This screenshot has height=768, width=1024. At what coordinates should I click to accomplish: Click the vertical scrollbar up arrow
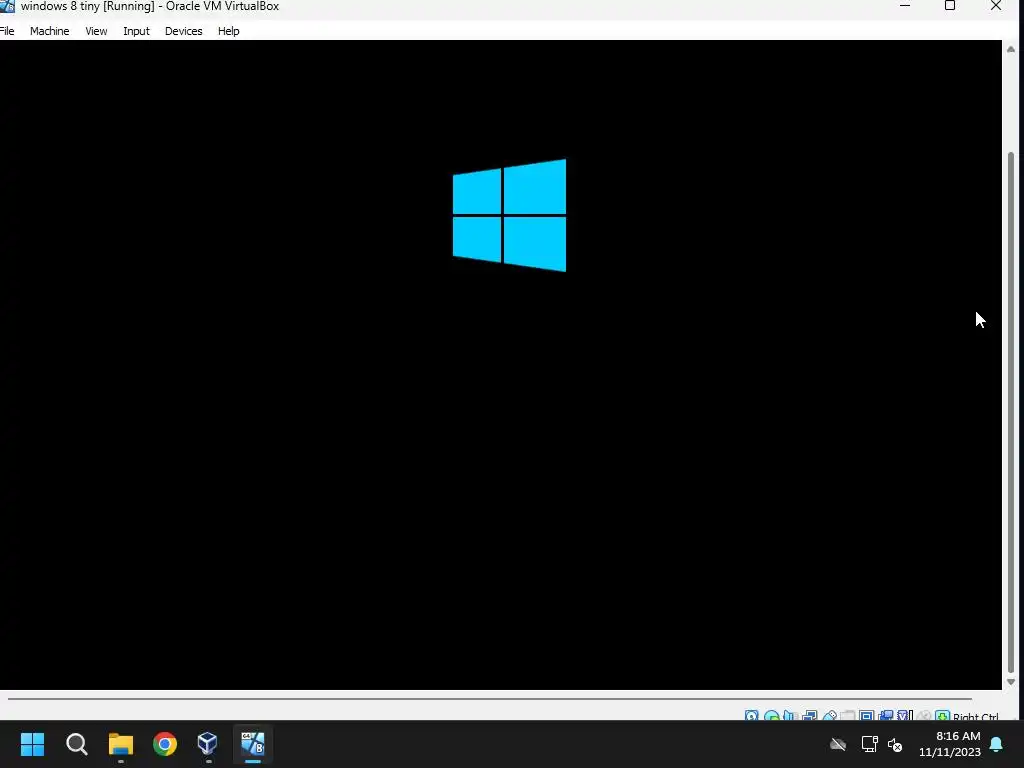tap(1011, 50)
